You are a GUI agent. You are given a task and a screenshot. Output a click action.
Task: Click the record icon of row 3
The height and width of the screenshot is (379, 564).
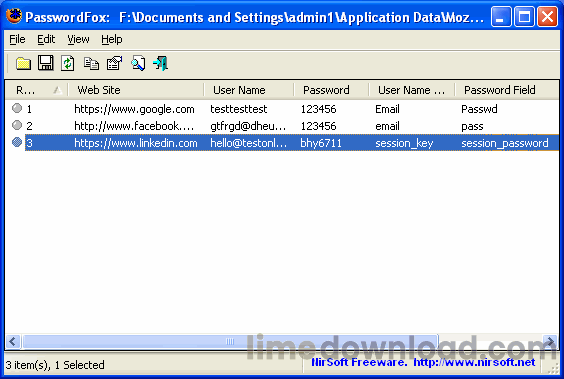[x=17, y=142]
